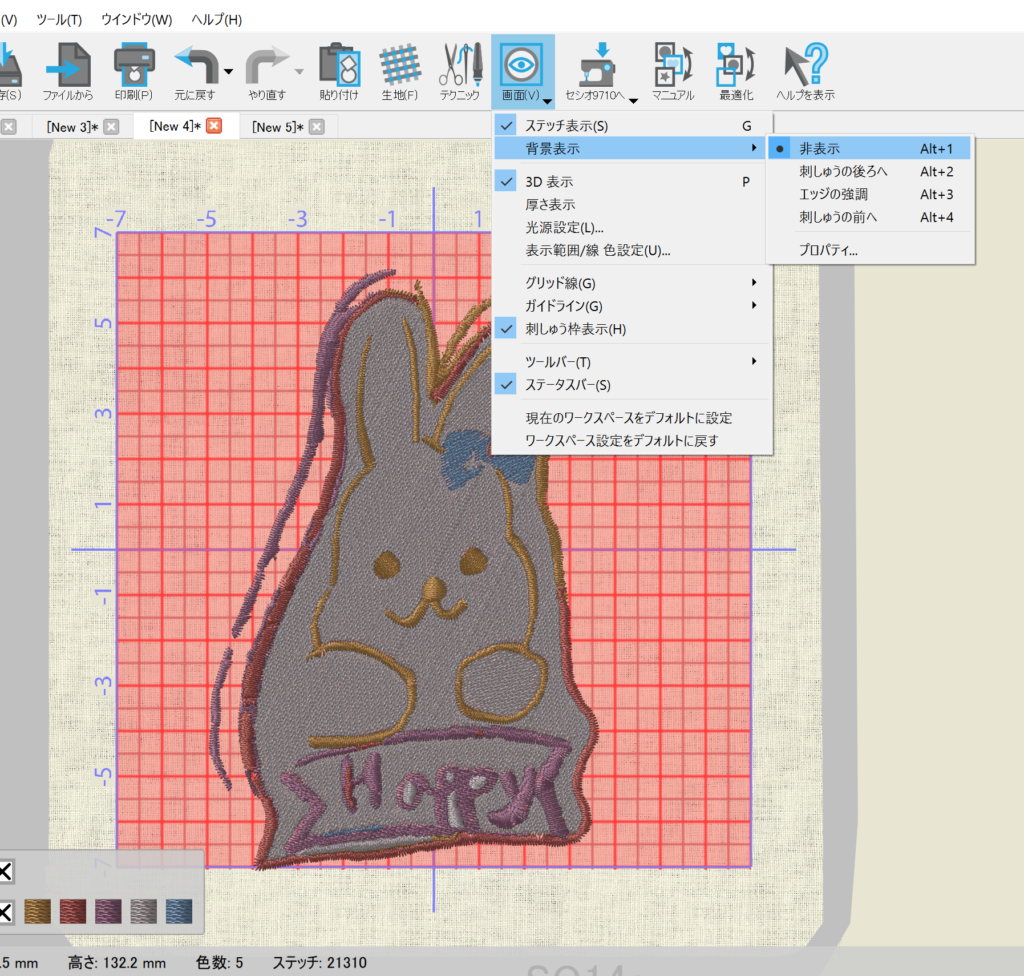Toggle 3D 表示 in the view menu

[549, 182]
